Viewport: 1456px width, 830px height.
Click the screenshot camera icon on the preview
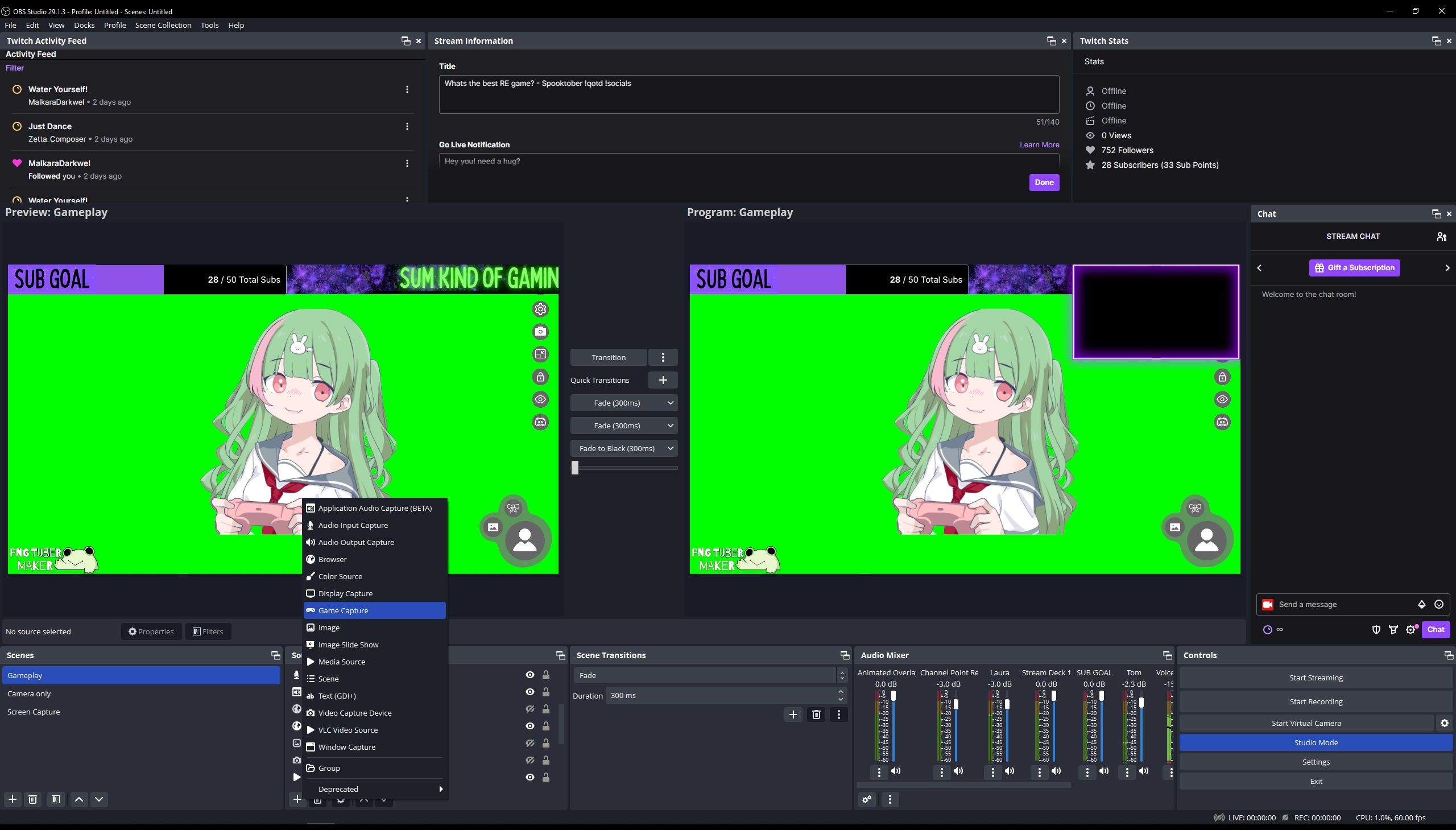point(540,331)
